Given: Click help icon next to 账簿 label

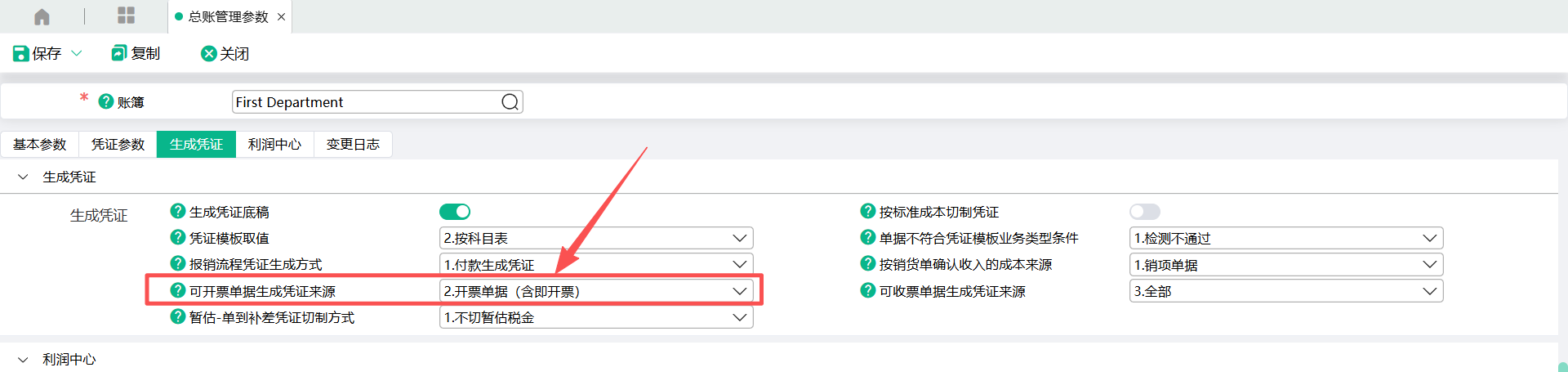Looking at the screenshot, I should tap(105, 102).
